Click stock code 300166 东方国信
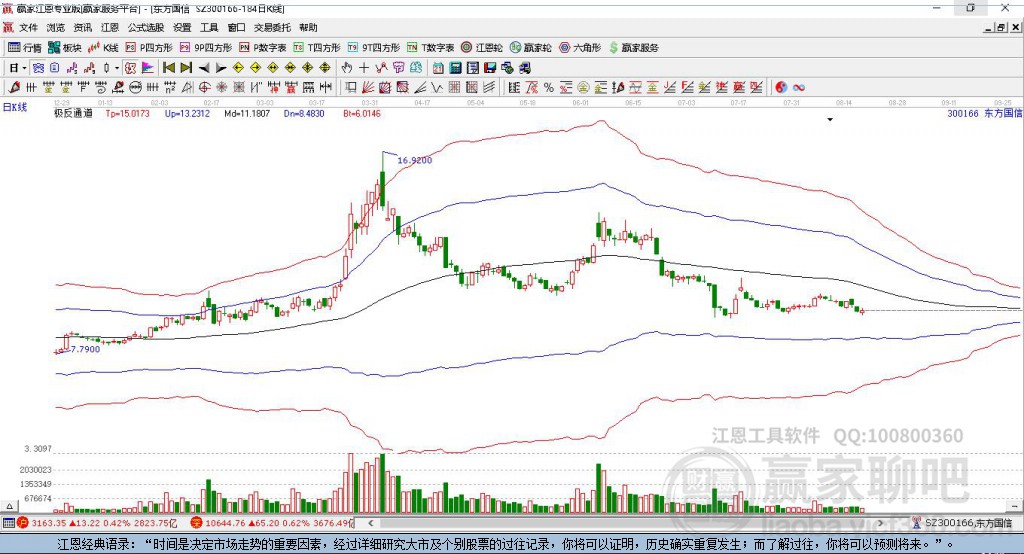The width and height of the screenshot is (1024, 554). coord(985,114)
